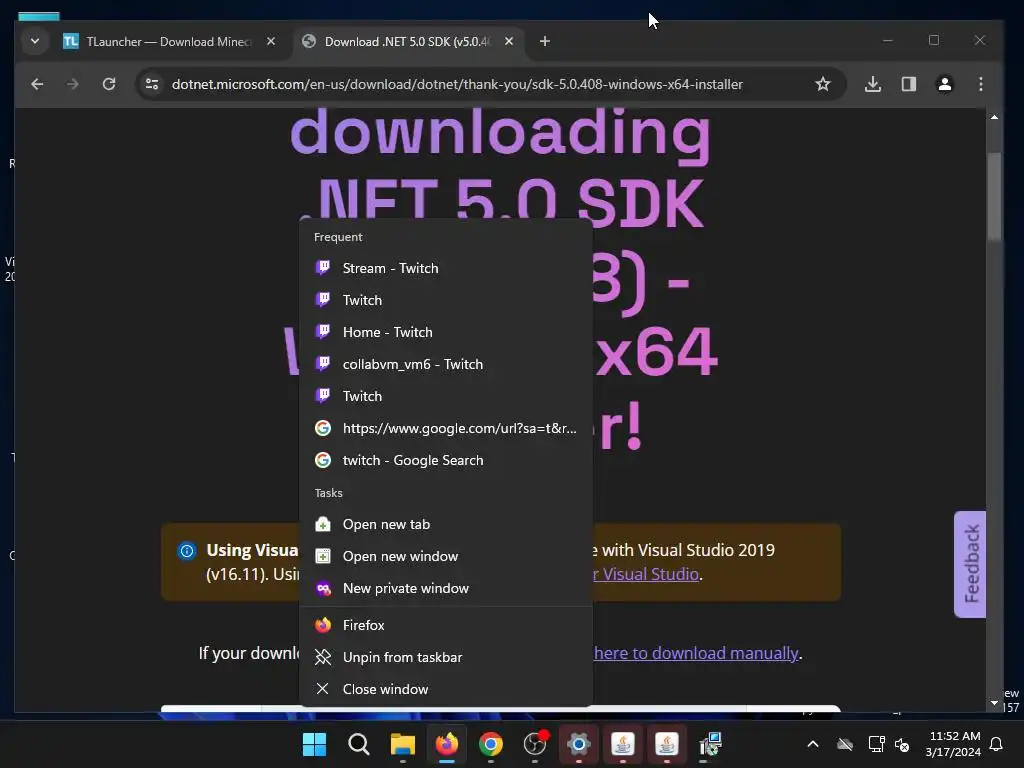
Task: Follow the Visual Studio link
Action: tap(647, 574)
